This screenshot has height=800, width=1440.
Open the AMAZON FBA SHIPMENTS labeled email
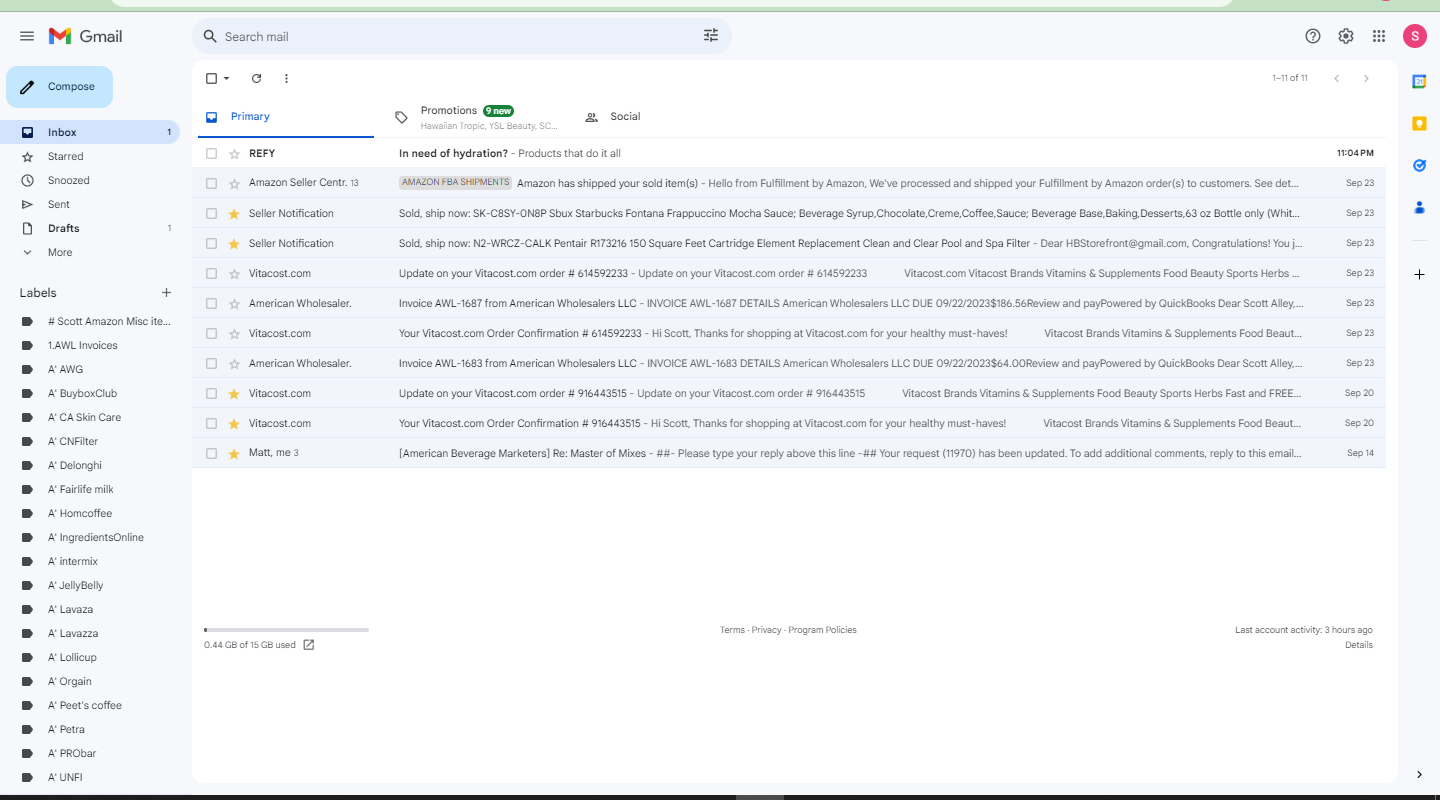[789, 183]
